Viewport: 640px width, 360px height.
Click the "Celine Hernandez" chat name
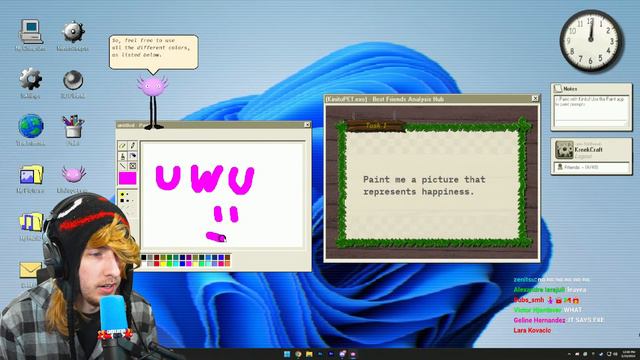point(539,320)
